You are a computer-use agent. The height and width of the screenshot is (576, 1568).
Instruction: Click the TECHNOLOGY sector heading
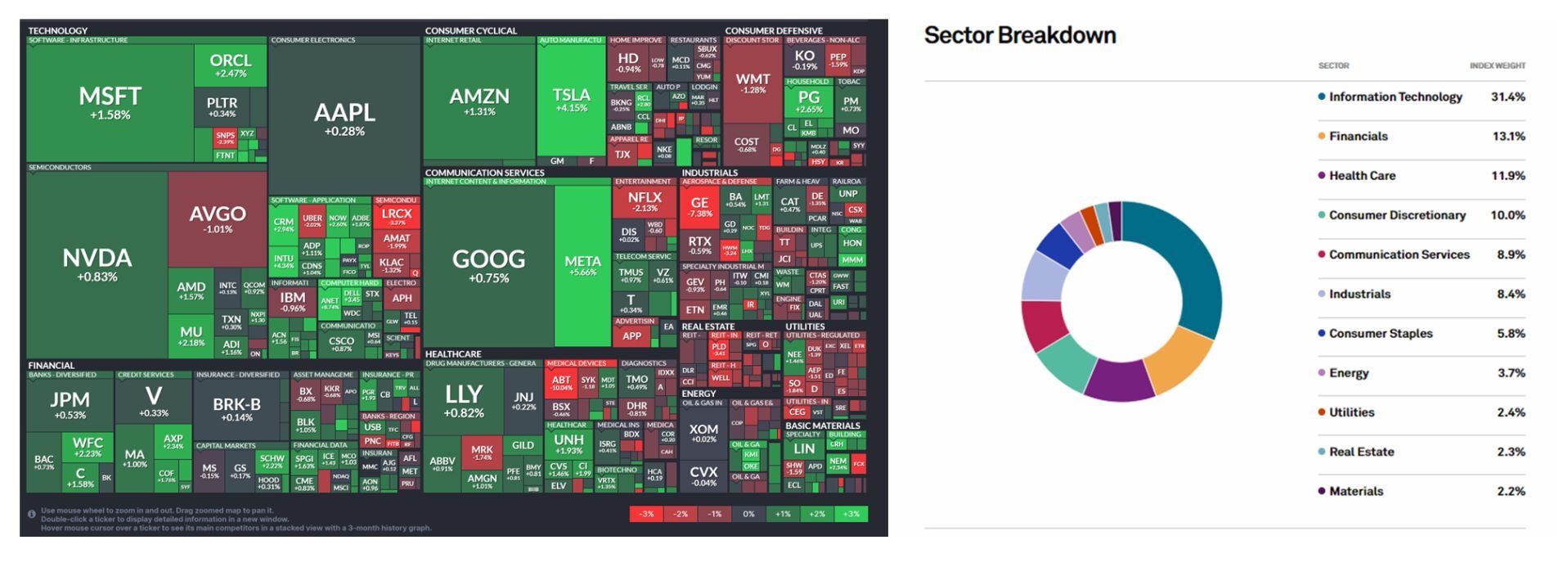(57, 30)
